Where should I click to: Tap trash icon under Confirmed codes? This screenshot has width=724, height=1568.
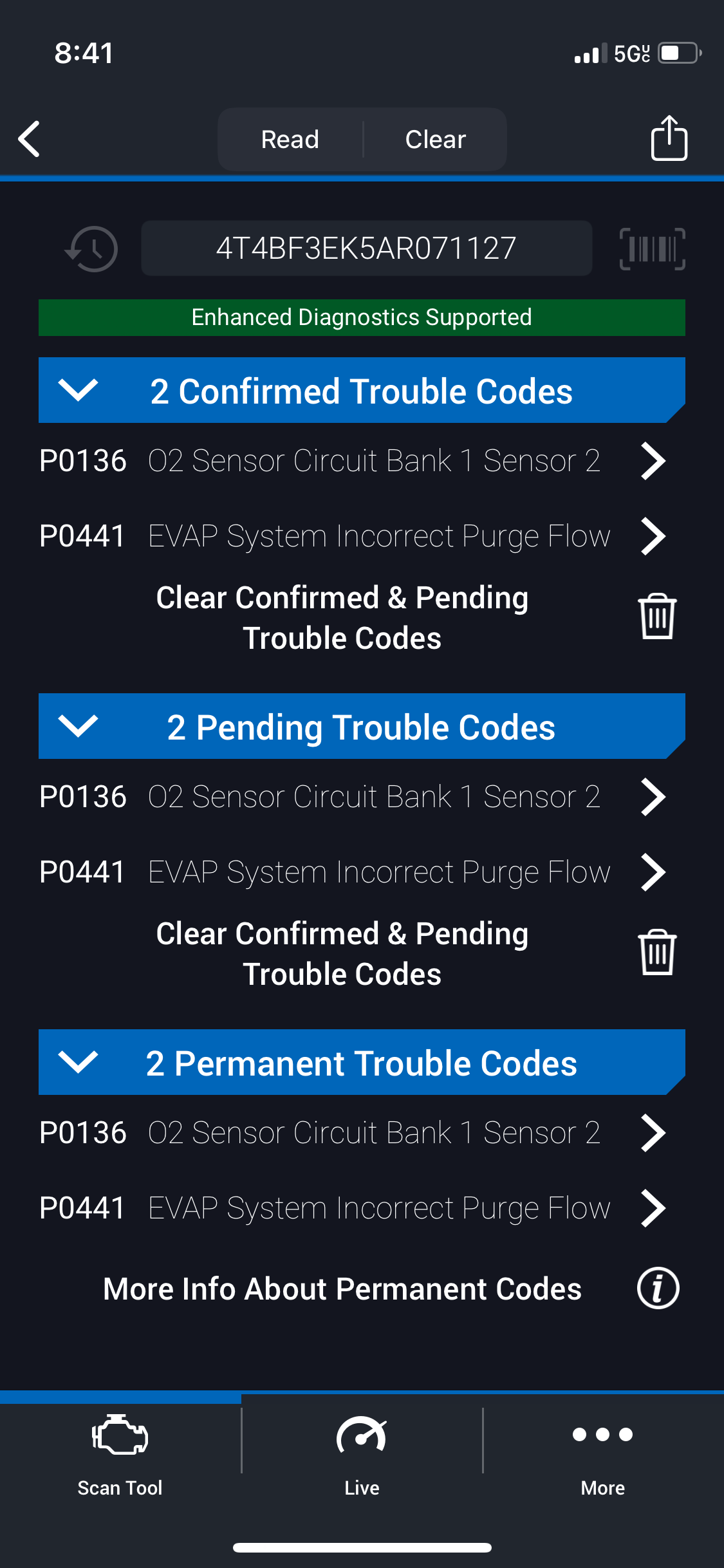(x=656, y=617)
